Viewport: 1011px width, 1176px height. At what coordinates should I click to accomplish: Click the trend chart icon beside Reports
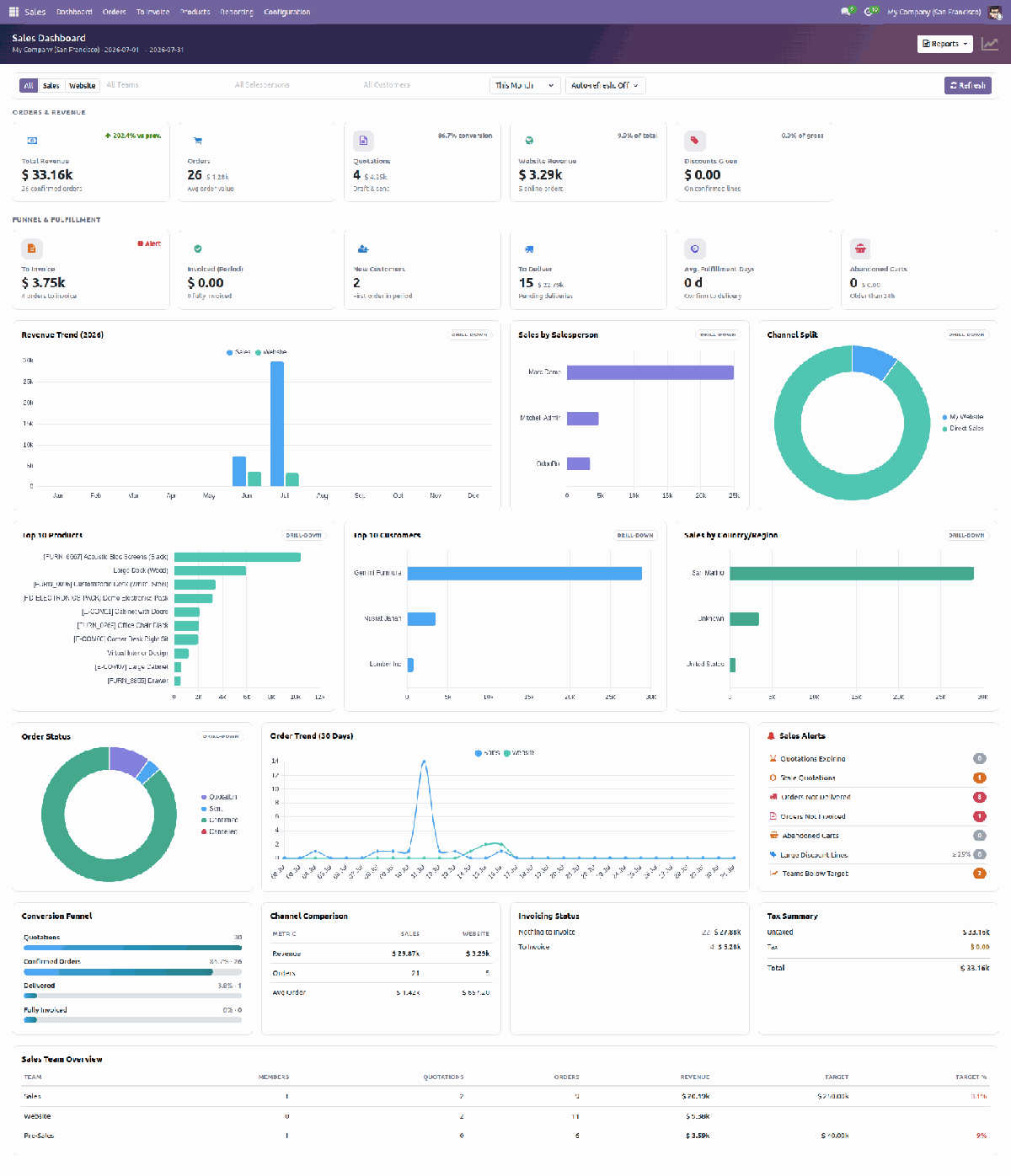[990, 44]
